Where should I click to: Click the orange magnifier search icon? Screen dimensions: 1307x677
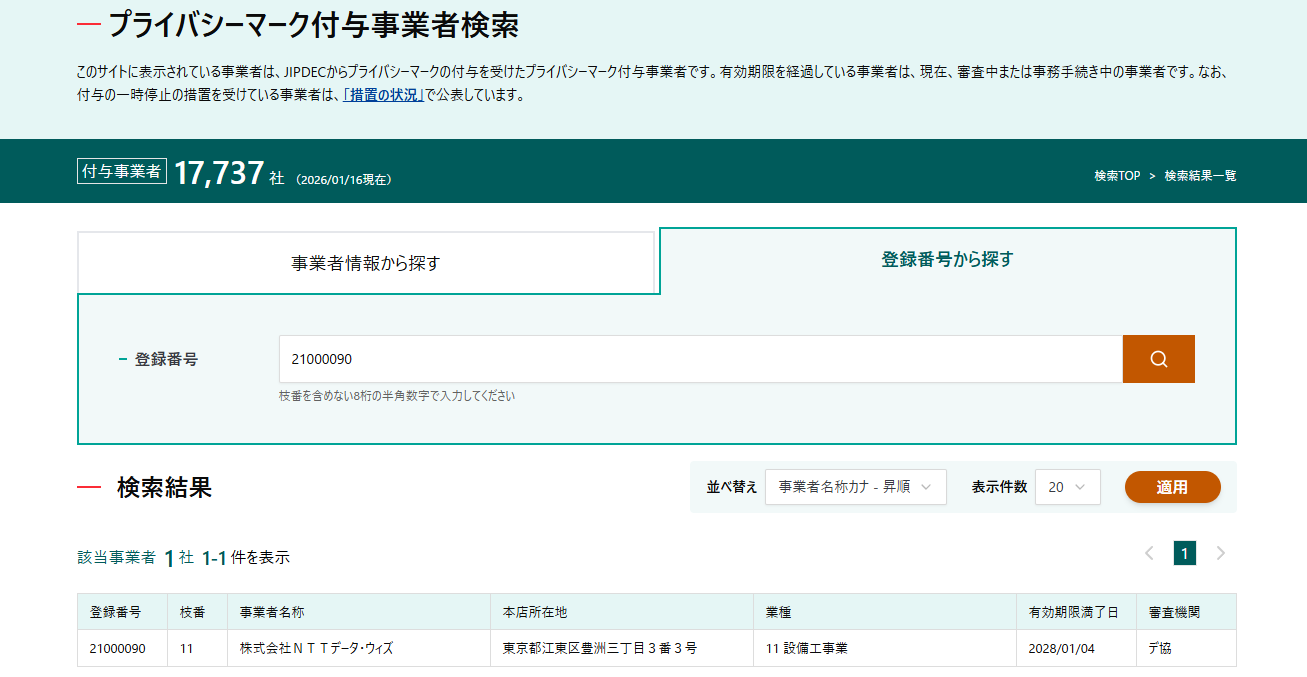point(1158,359)
